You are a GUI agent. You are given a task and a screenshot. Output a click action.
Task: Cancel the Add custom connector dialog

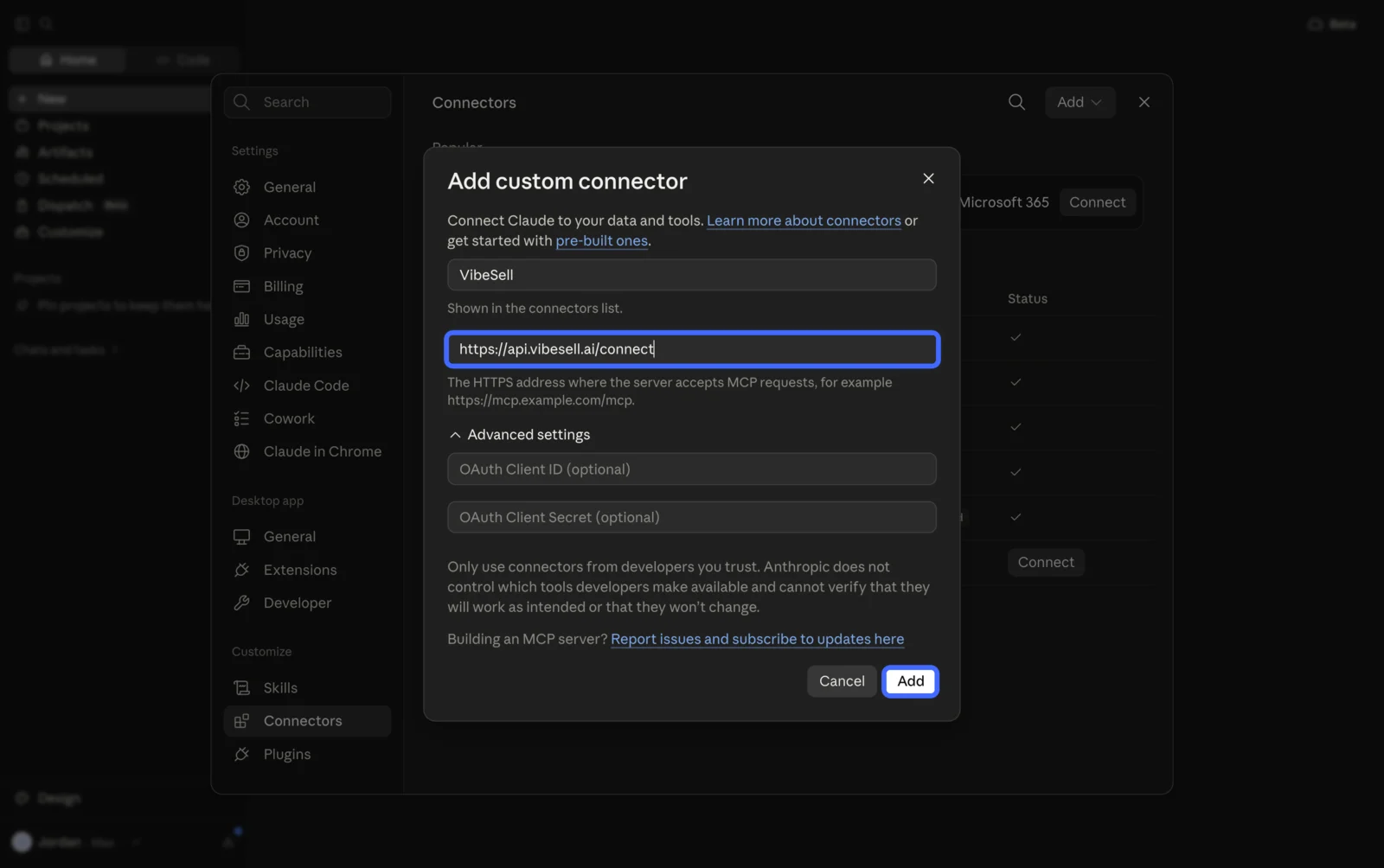pyautogui.click(x=842, y=681)
